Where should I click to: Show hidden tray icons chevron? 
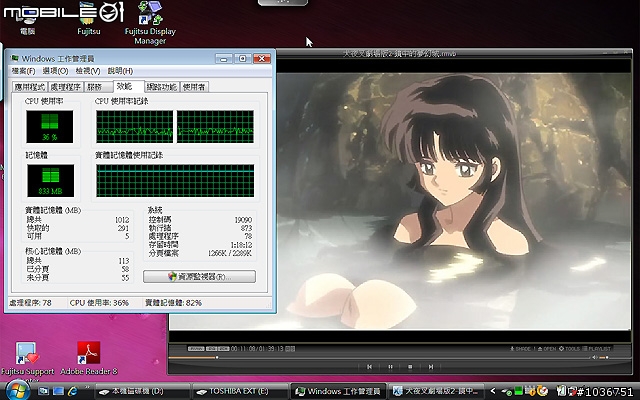point(493,391)
